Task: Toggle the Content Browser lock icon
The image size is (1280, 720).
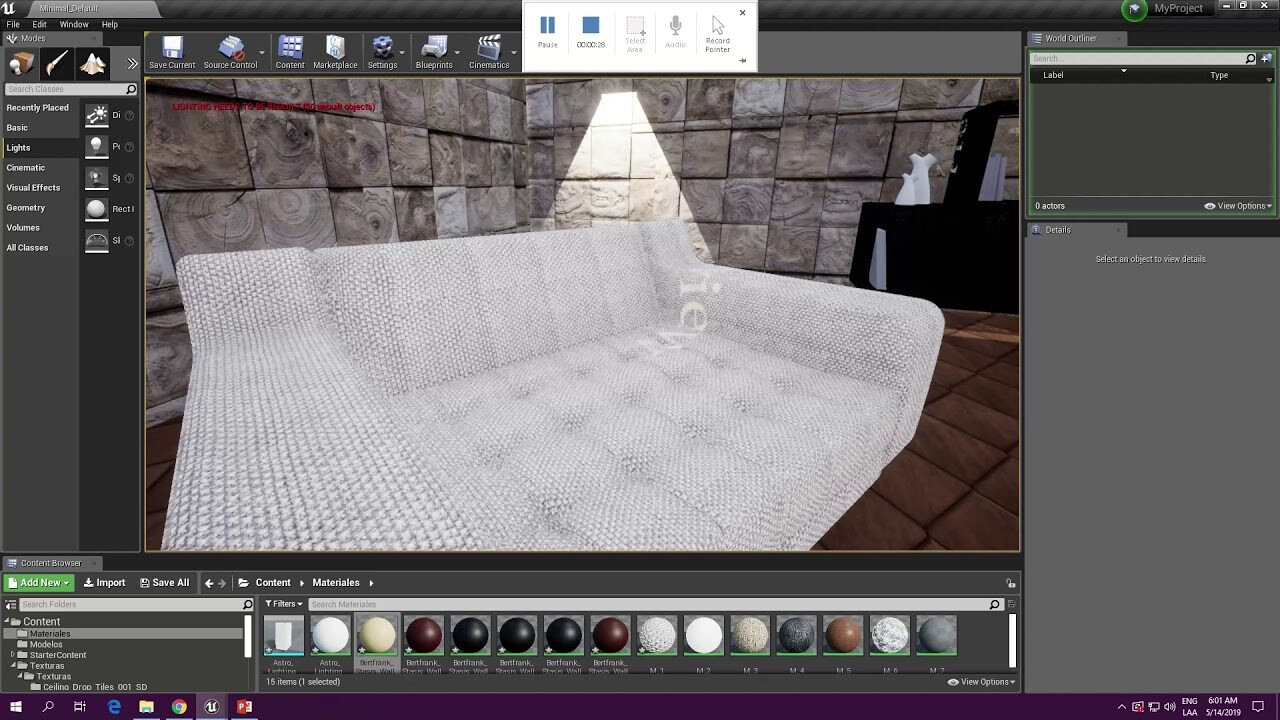Action: tap(1011, 583)
